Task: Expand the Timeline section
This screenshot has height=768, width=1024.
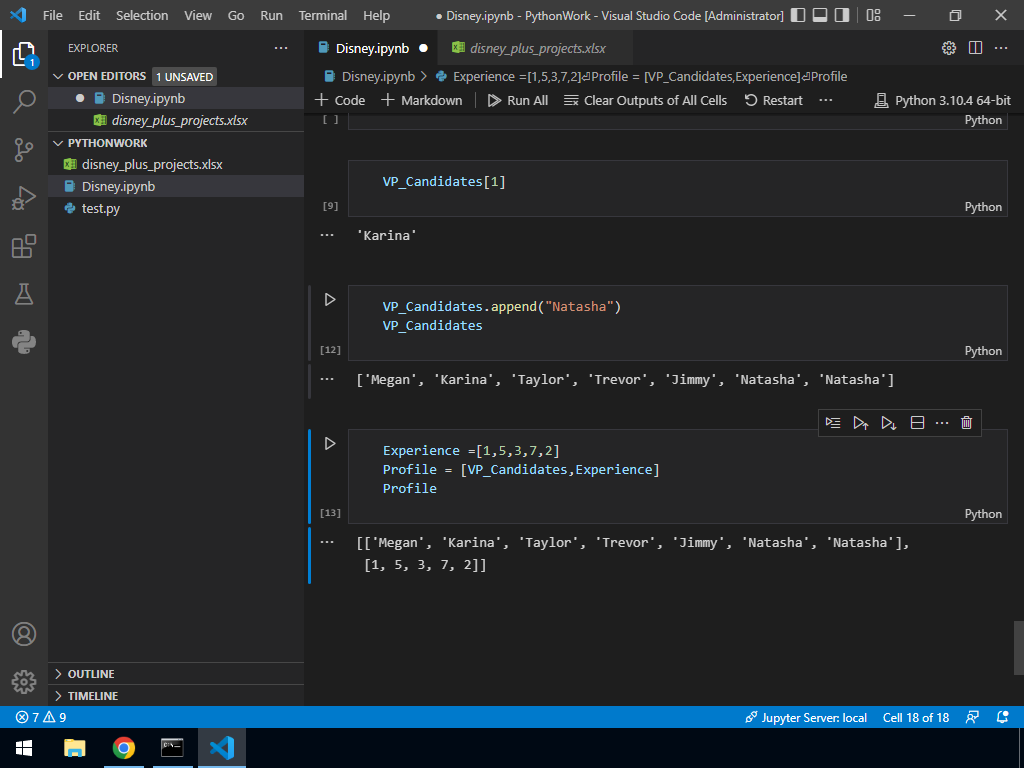Action: coord(92,696)
